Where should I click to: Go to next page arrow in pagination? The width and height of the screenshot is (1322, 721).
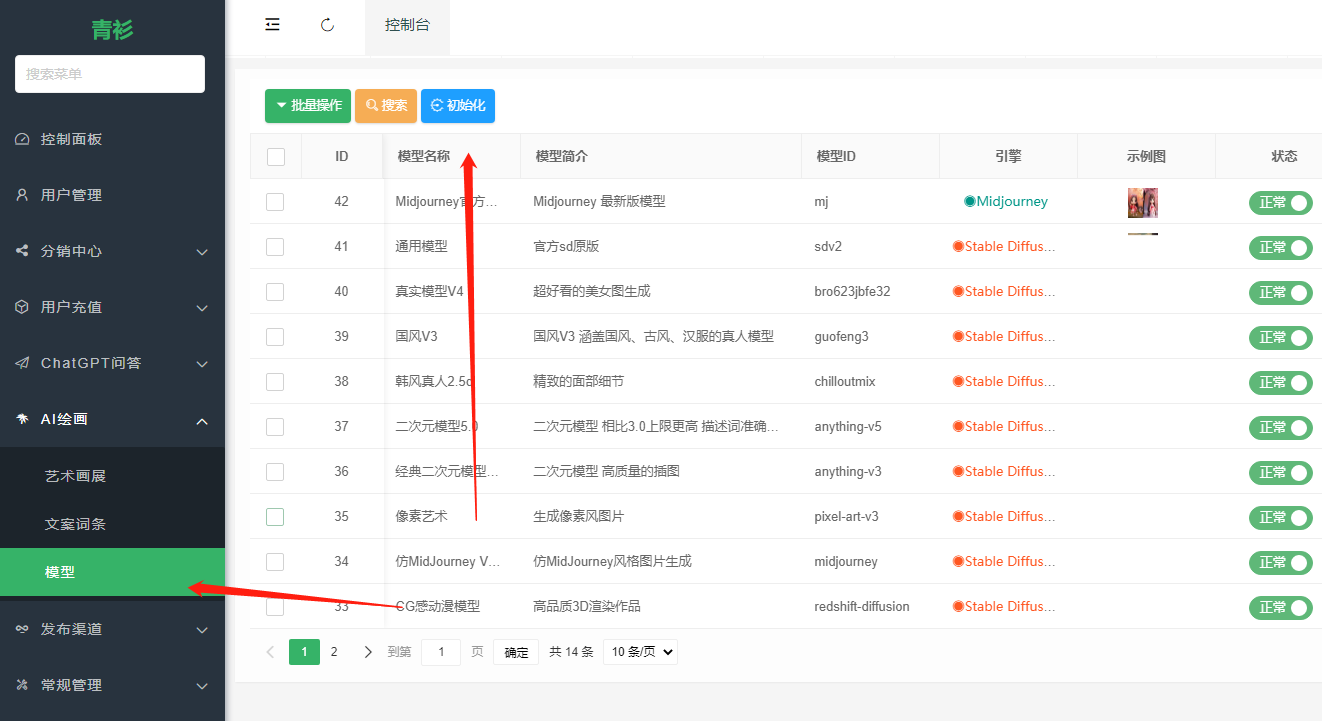click(x=368, y=652)
